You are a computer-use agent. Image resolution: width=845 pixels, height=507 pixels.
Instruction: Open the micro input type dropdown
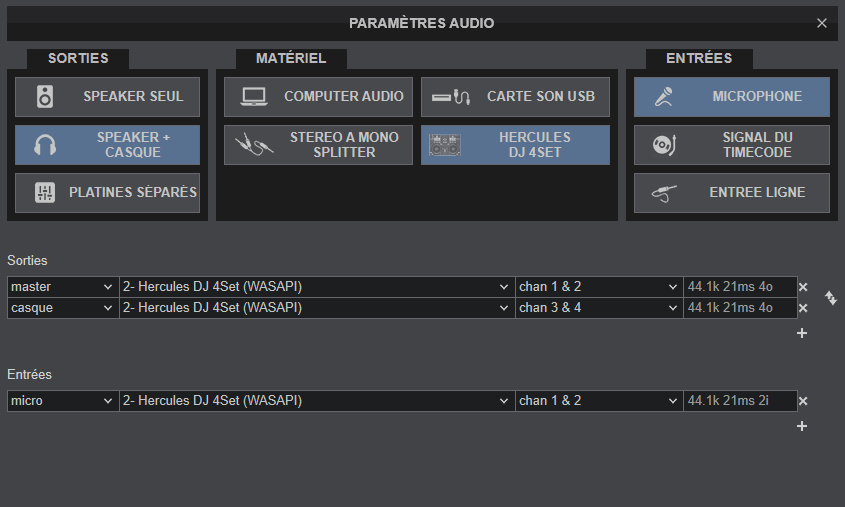[63, 401]
